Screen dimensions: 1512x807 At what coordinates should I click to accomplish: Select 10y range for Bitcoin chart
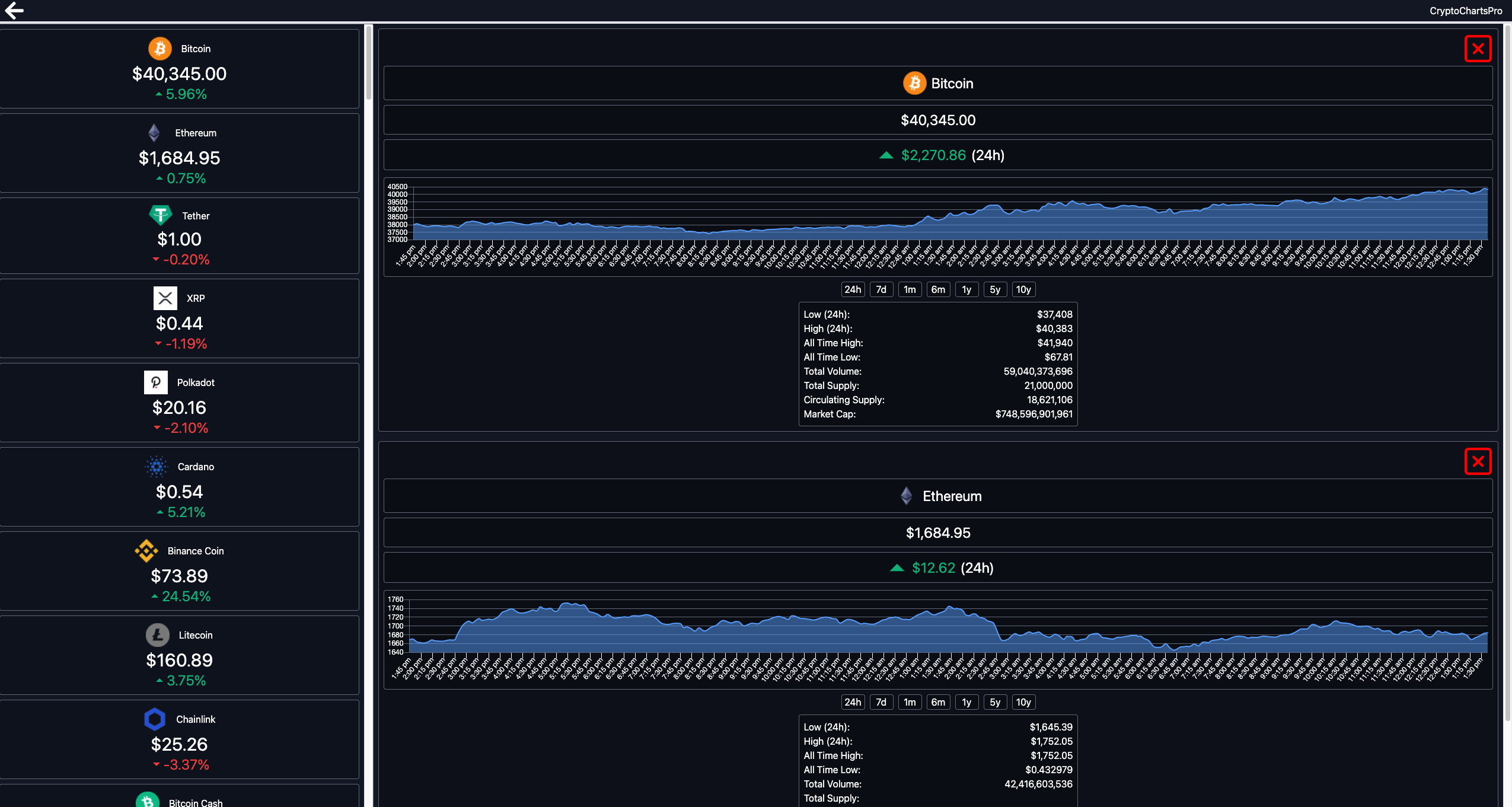[x=1023, y=289]
